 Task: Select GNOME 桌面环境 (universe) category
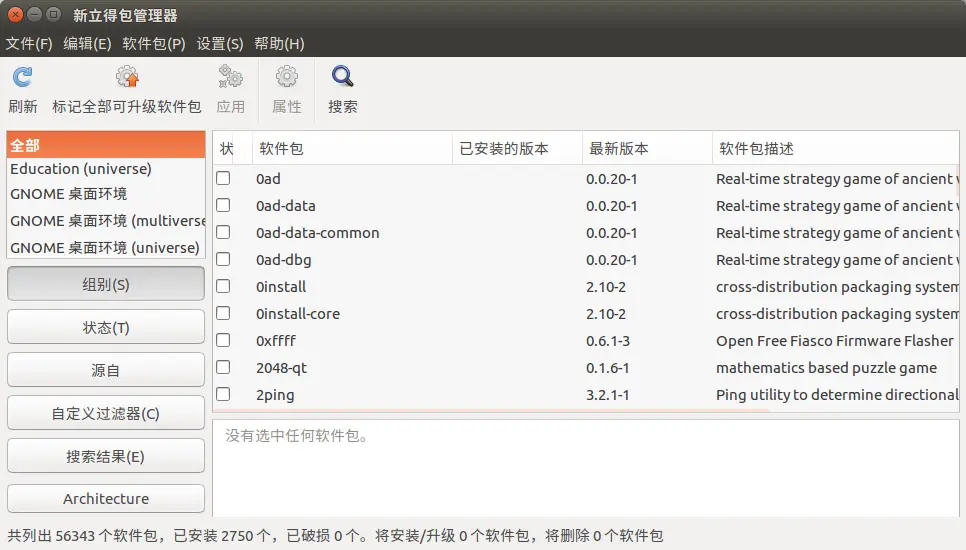[x=106, y=248]
